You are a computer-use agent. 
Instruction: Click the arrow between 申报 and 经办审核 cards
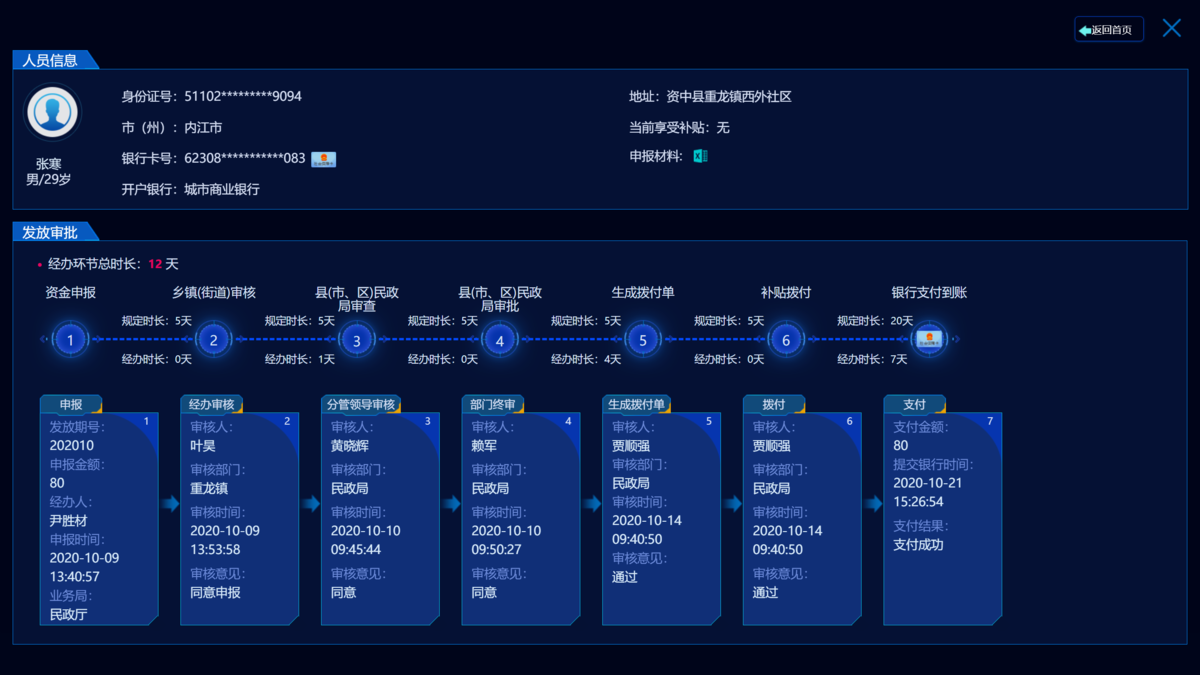169,504
